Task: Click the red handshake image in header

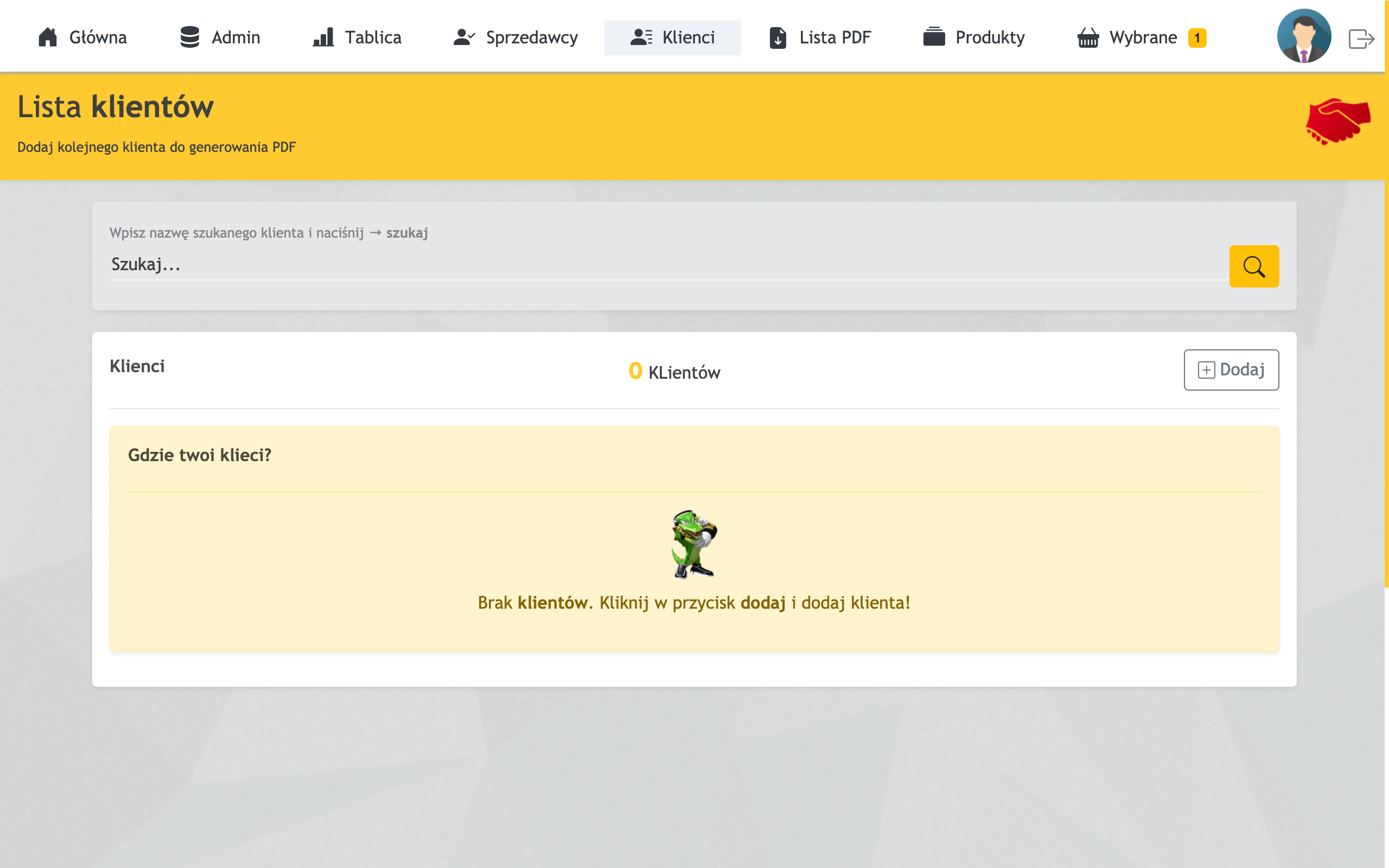Action: tap(1337, 120)
